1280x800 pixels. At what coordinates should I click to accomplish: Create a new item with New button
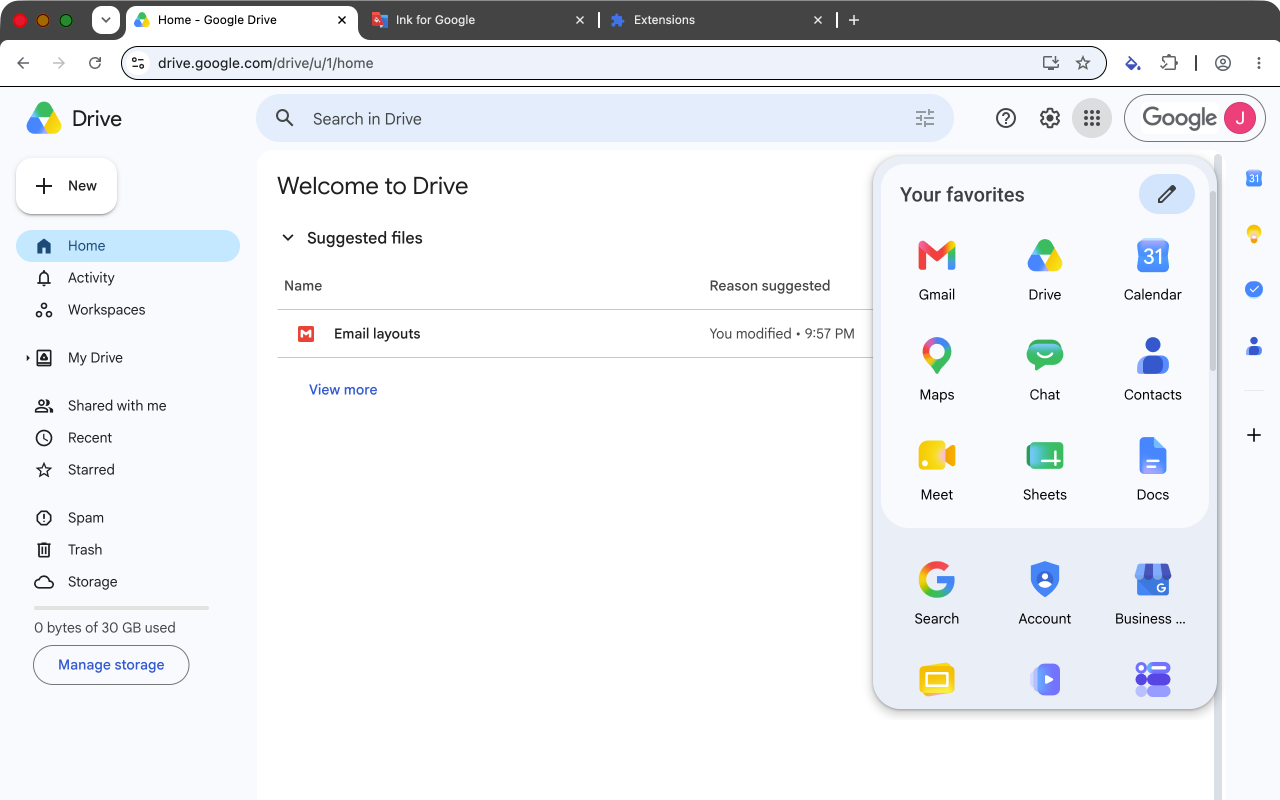67,186
